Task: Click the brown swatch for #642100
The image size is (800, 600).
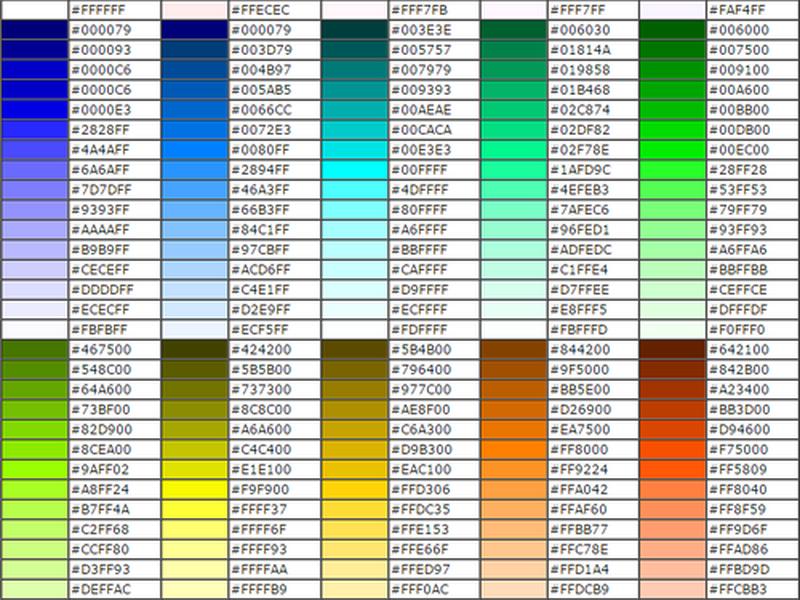Action: [x=672, y=349]
